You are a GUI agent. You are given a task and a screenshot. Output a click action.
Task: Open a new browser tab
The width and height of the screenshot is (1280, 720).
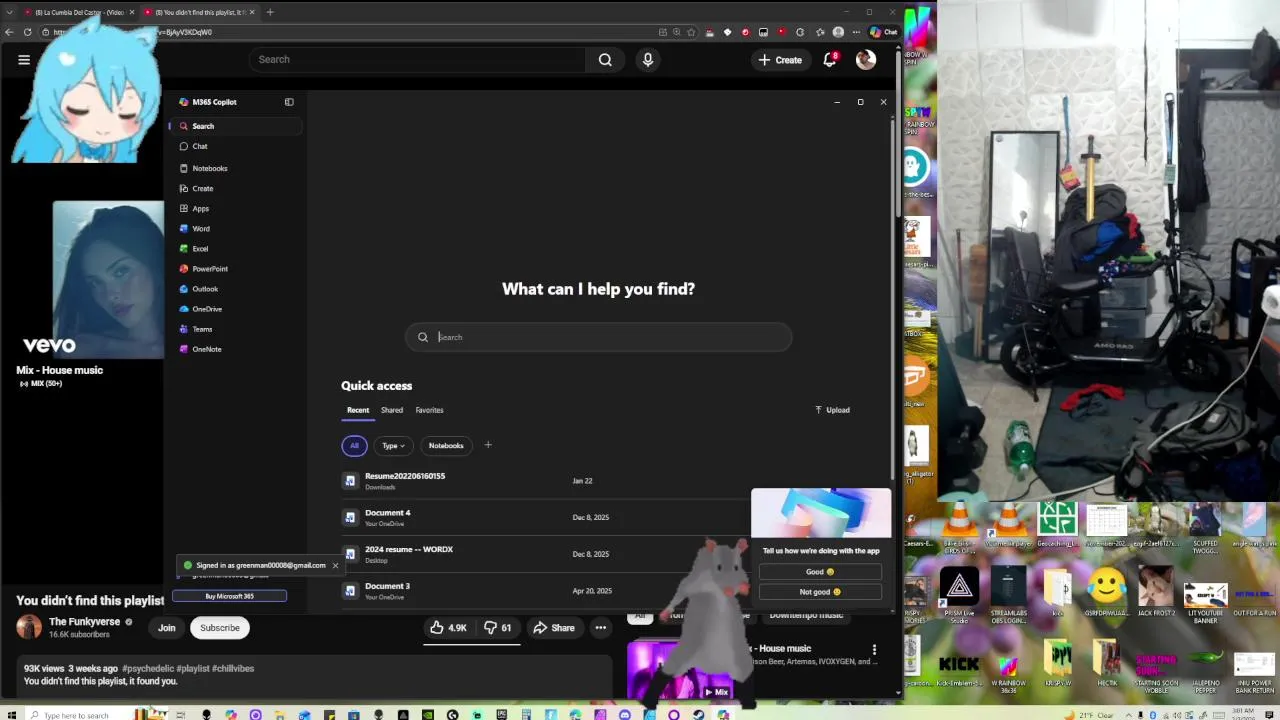tap(270, 12)
